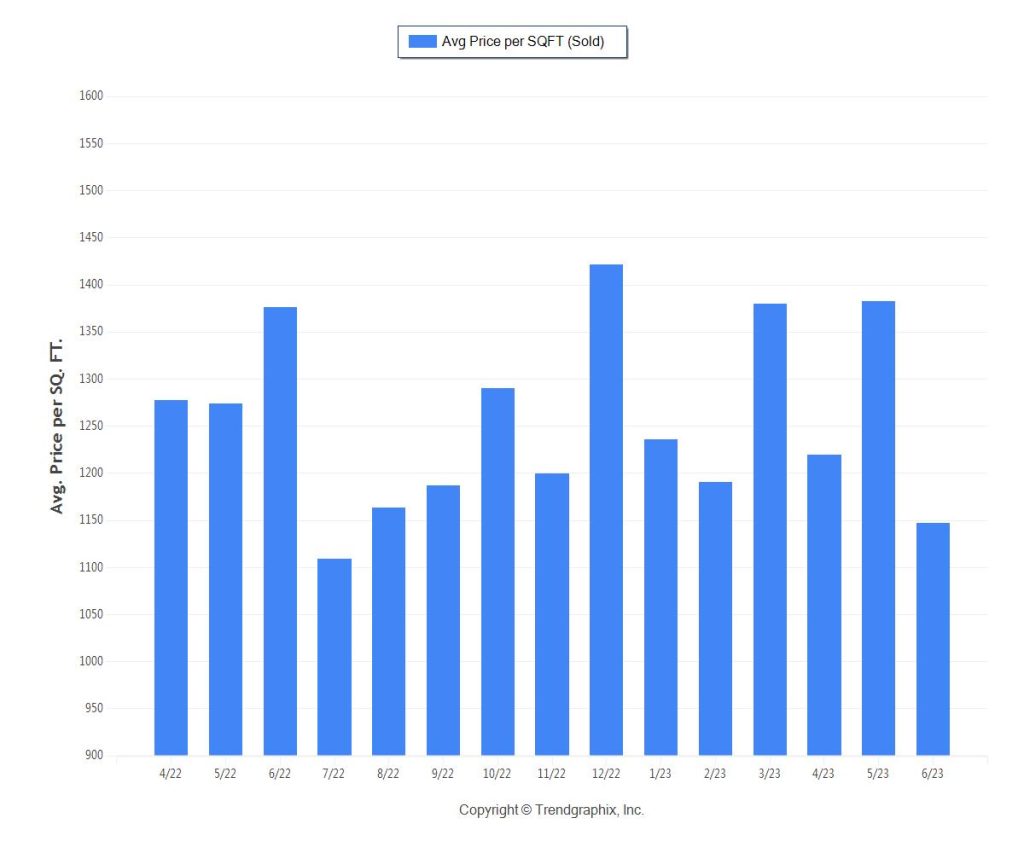1024x853 pixels.
Task: Select the 3/23 bar in the chart
Action: tap(770, 530)
